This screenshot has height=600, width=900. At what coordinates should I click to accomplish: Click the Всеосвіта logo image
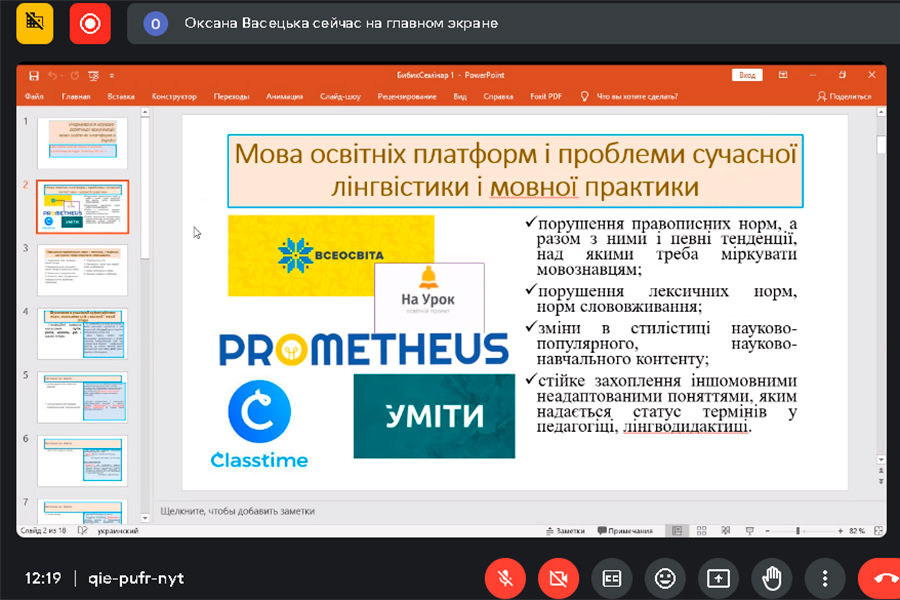(331, 256)
